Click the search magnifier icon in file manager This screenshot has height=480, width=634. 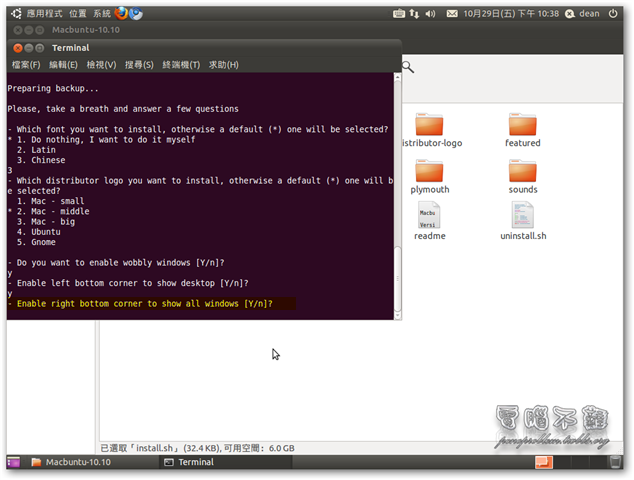[408, 67]
